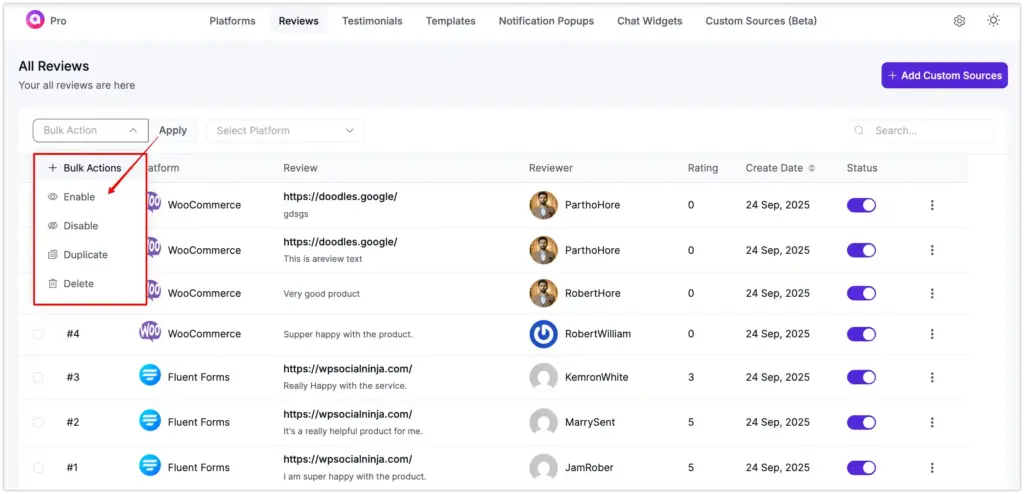Open three-dot menu for RobertWilliam's review
Screen dimensions: 1024x494
point(932,334)
